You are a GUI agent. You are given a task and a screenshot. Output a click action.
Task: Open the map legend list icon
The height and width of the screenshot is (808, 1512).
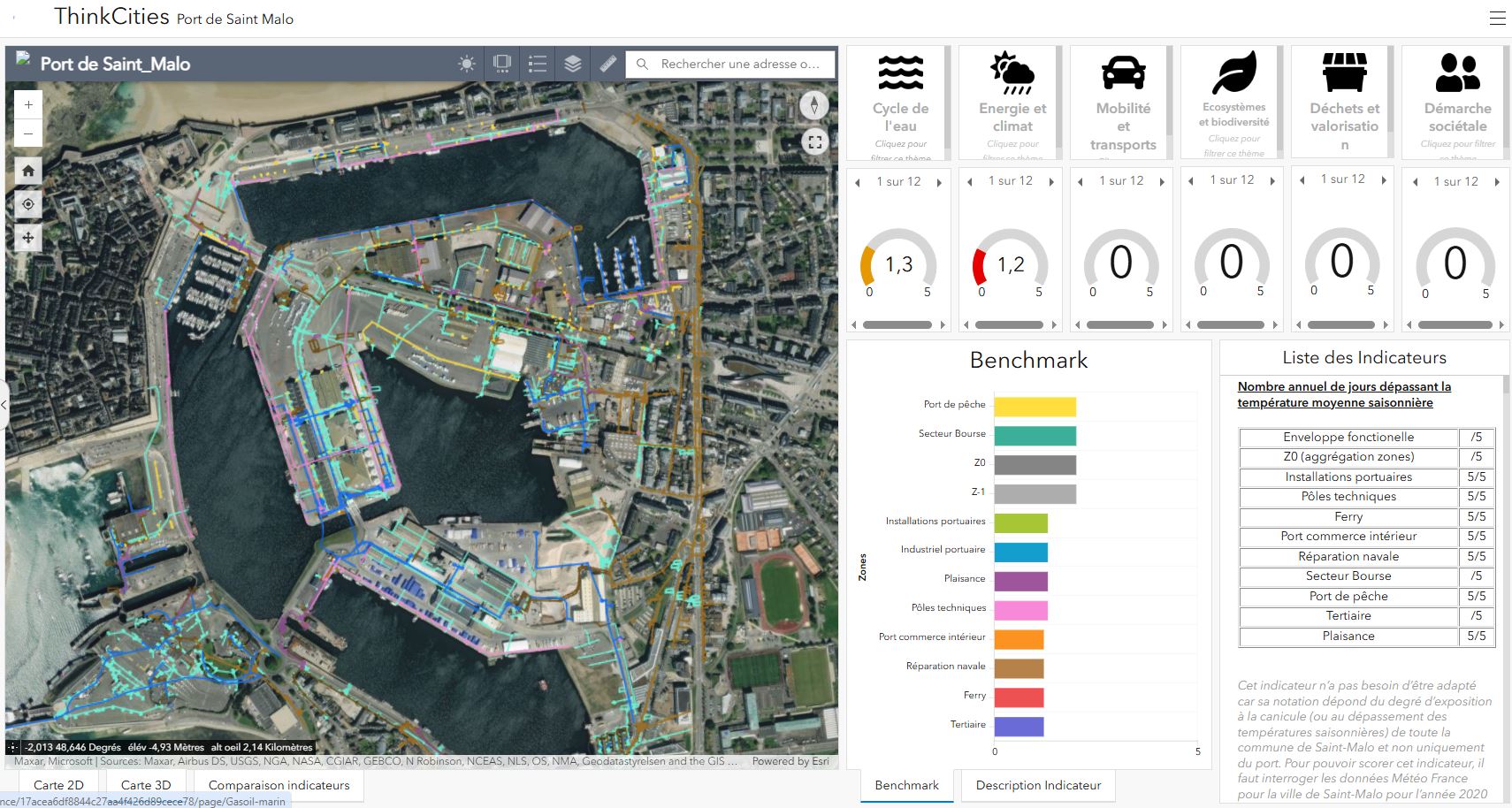[536, 63]
